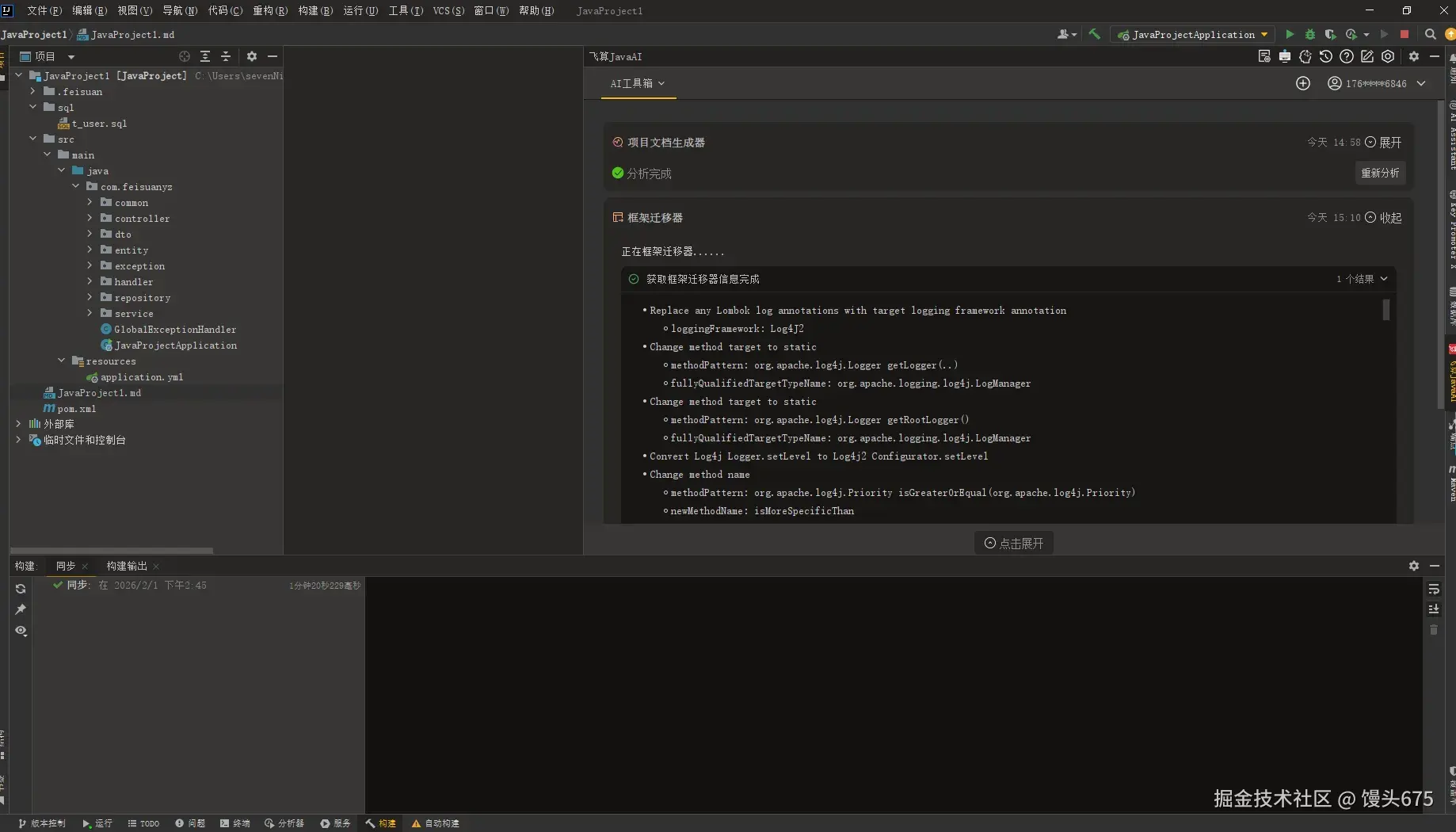Toggle scroll-to-end in build output
This screenshot has width=1456, height=832.
1434,609
